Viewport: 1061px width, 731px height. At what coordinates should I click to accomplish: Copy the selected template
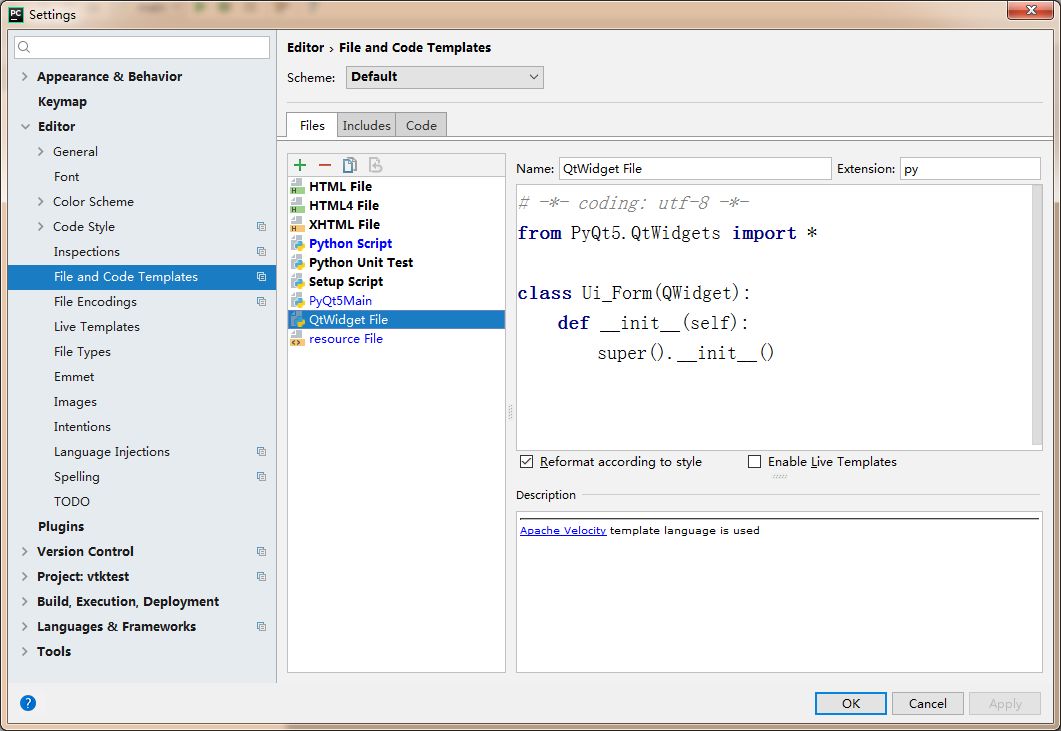pos(349,164)
